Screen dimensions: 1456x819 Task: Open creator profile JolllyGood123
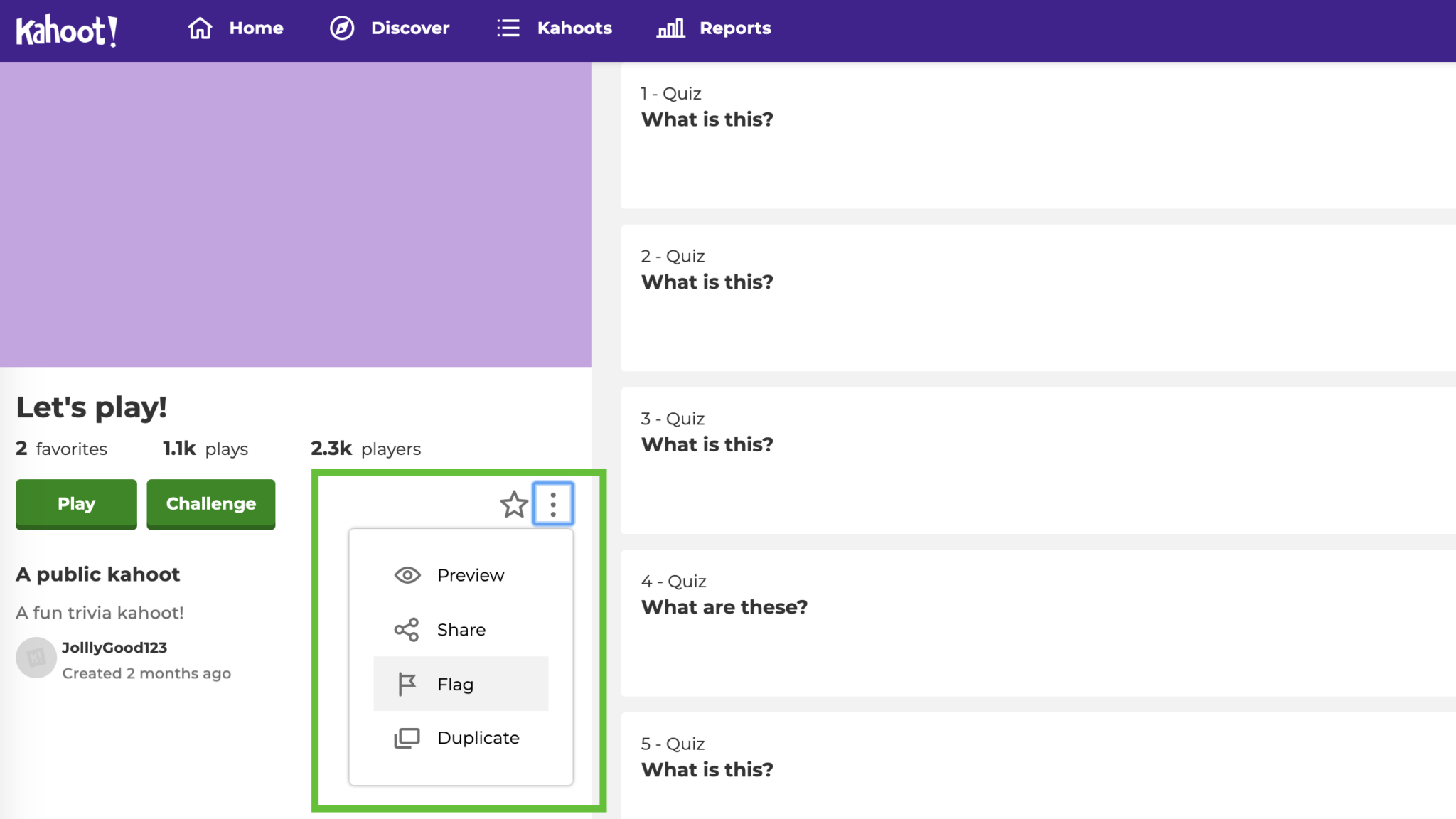coord(114,647)
